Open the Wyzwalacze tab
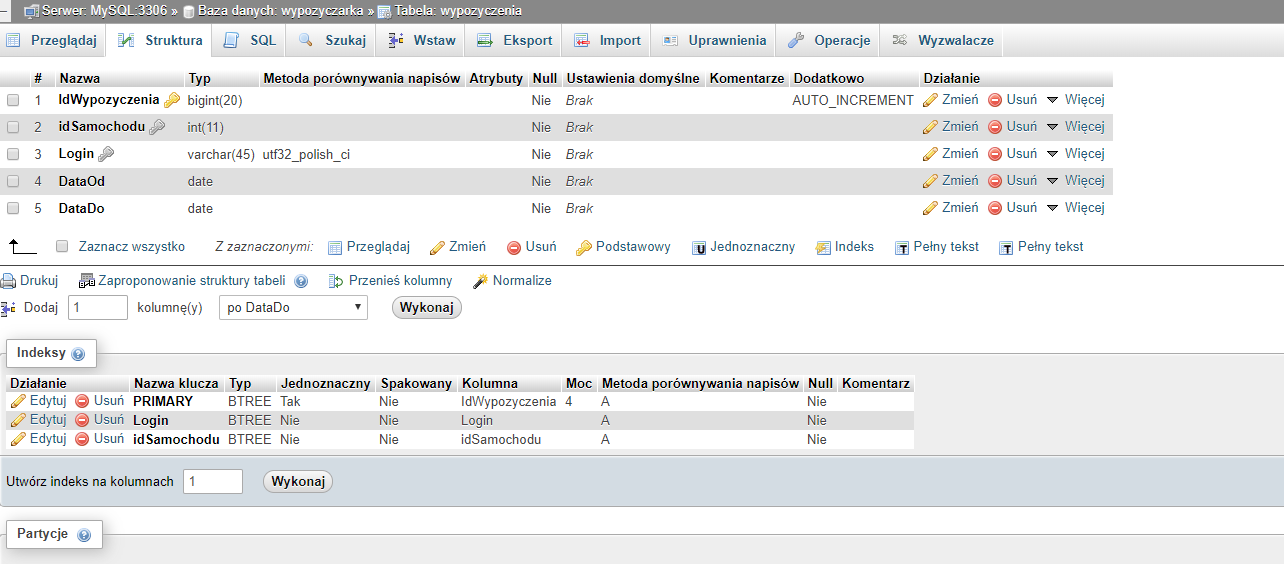The height and width of the screenshot is (564, 1284). pyautogui.click(x=943, y=41)
